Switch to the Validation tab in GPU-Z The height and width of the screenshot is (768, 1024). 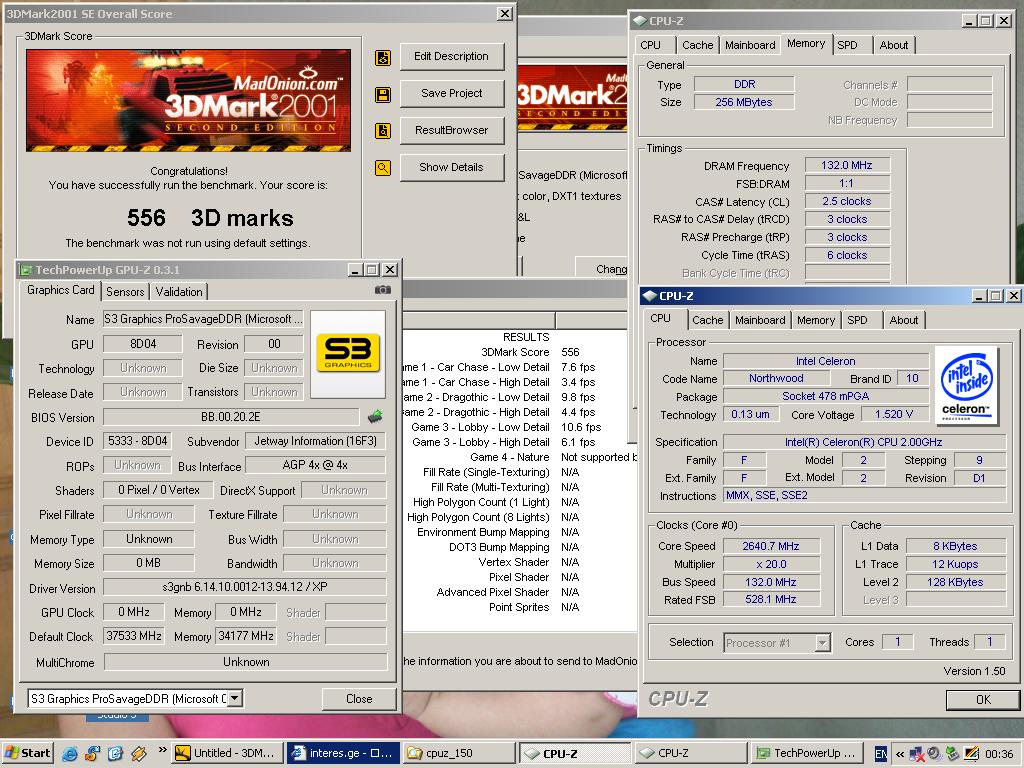(x=178, y=291)
